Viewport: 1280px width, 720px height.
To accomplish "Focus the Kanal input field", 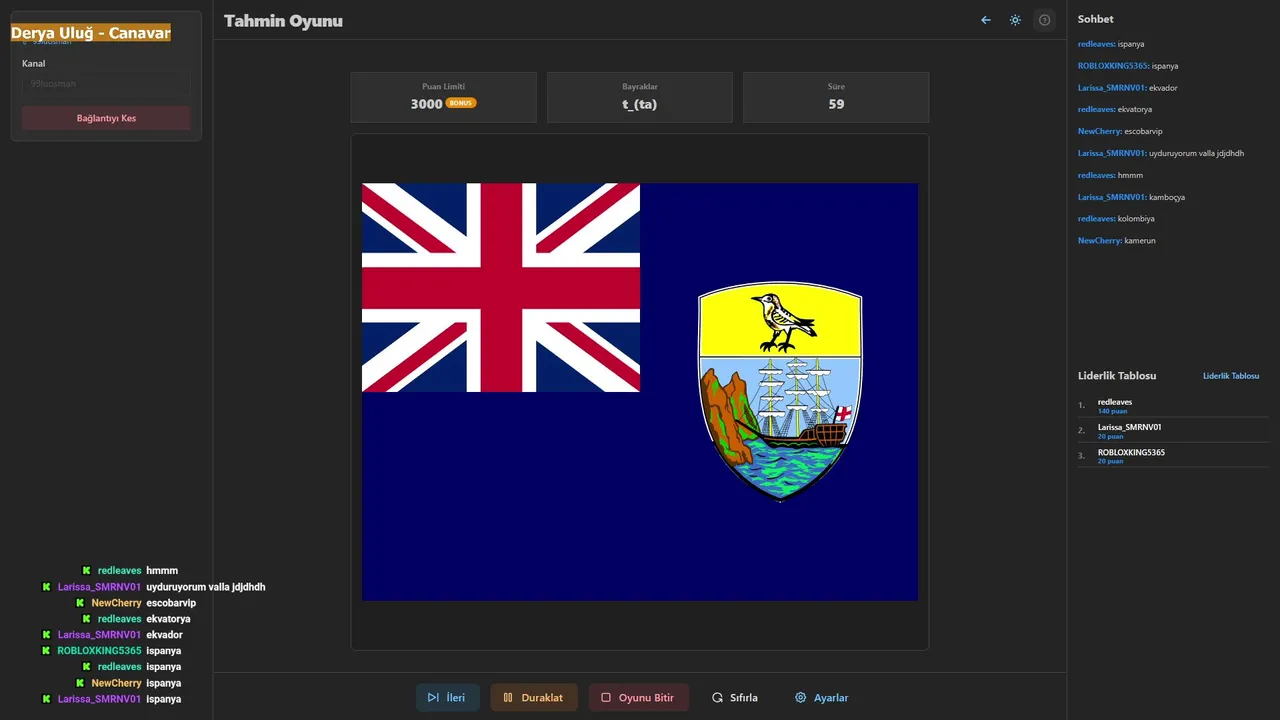I will coord(106,84).
